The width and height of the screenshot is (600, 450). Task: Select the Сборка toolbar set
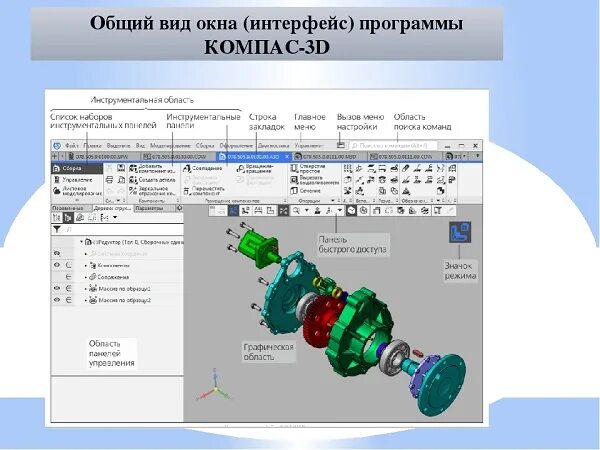(77, 168)
